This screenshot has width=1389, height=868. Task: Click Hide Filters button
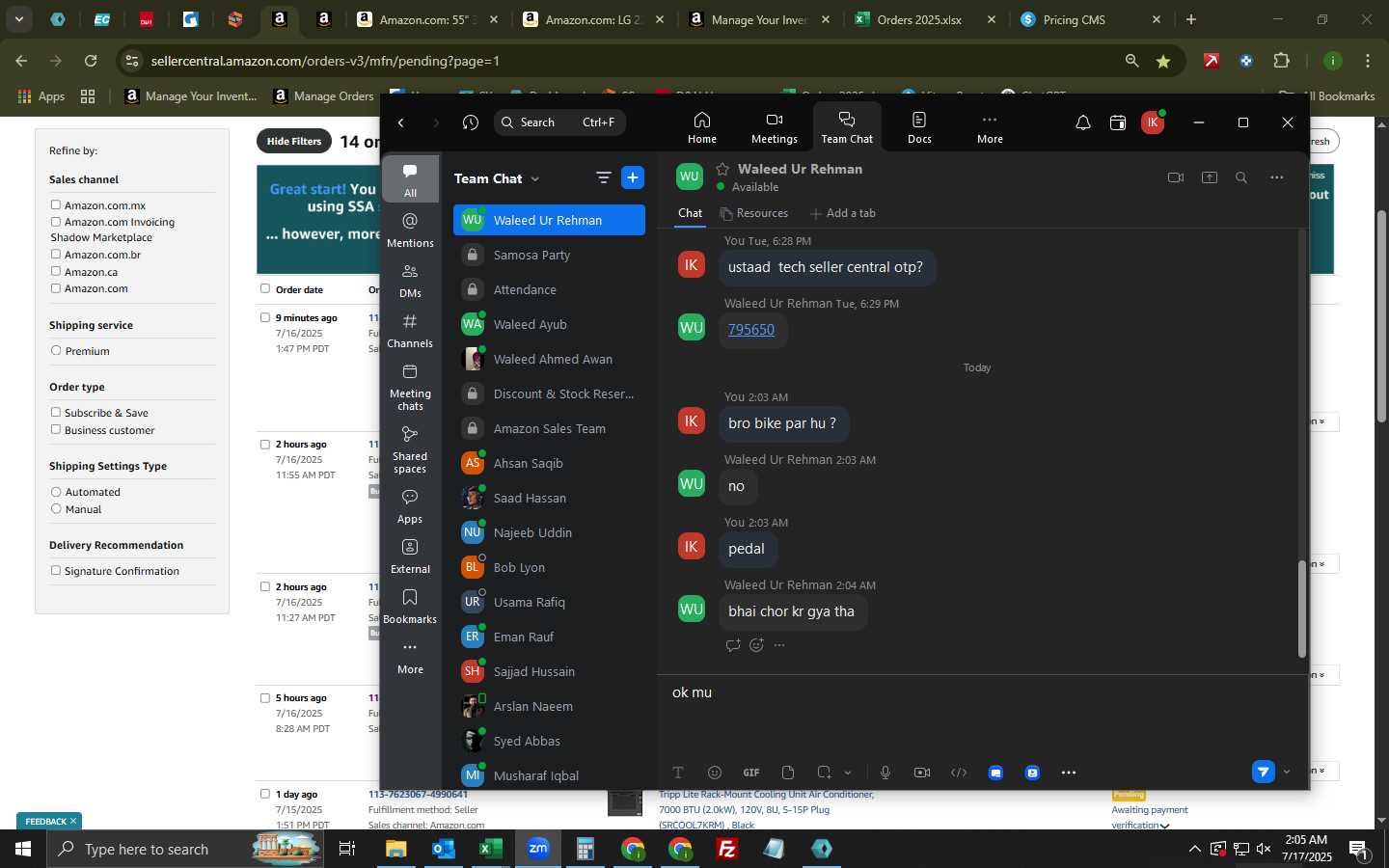tap(294, 141)
